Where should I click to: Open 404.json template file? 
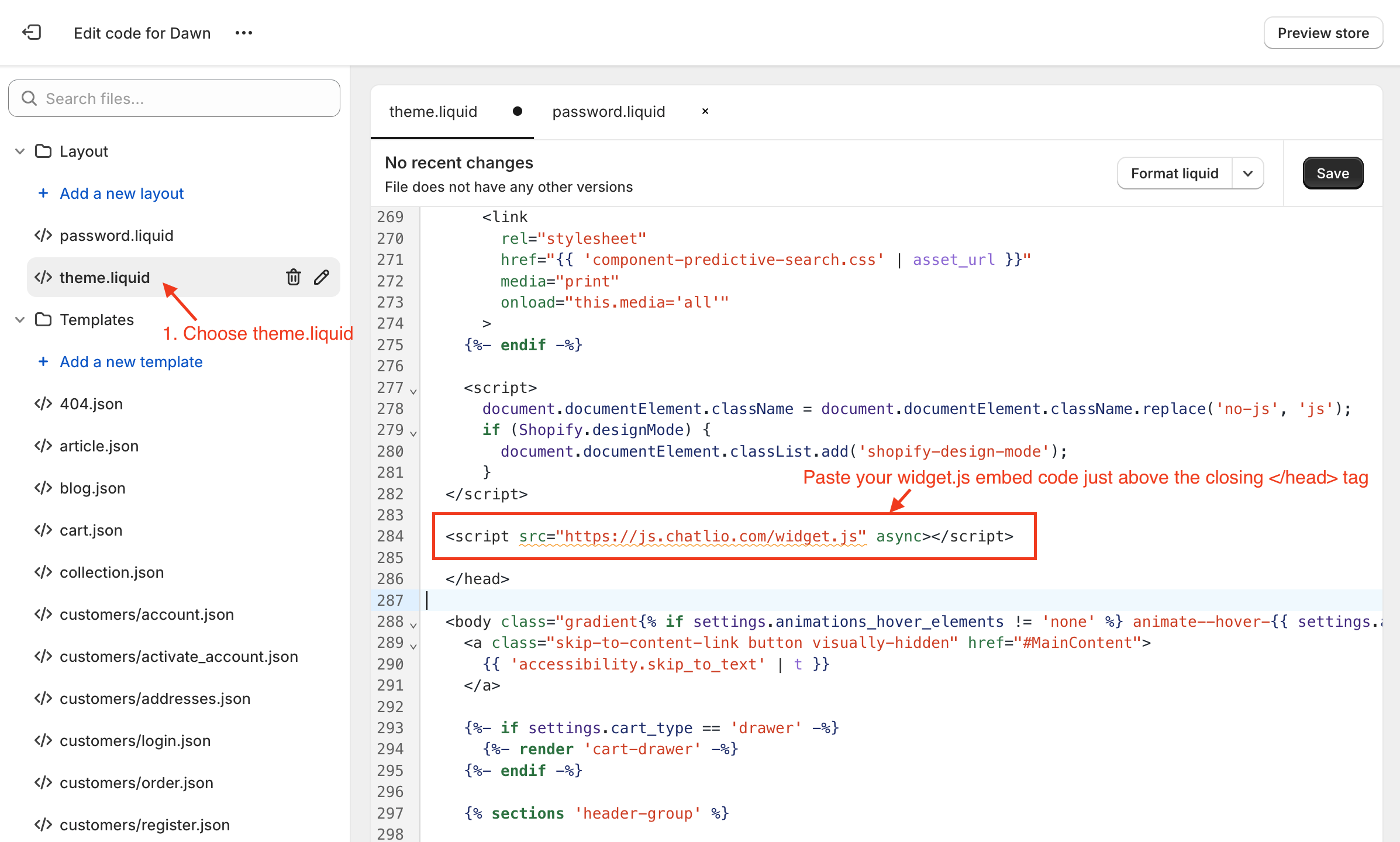click(x=91, y=404)
